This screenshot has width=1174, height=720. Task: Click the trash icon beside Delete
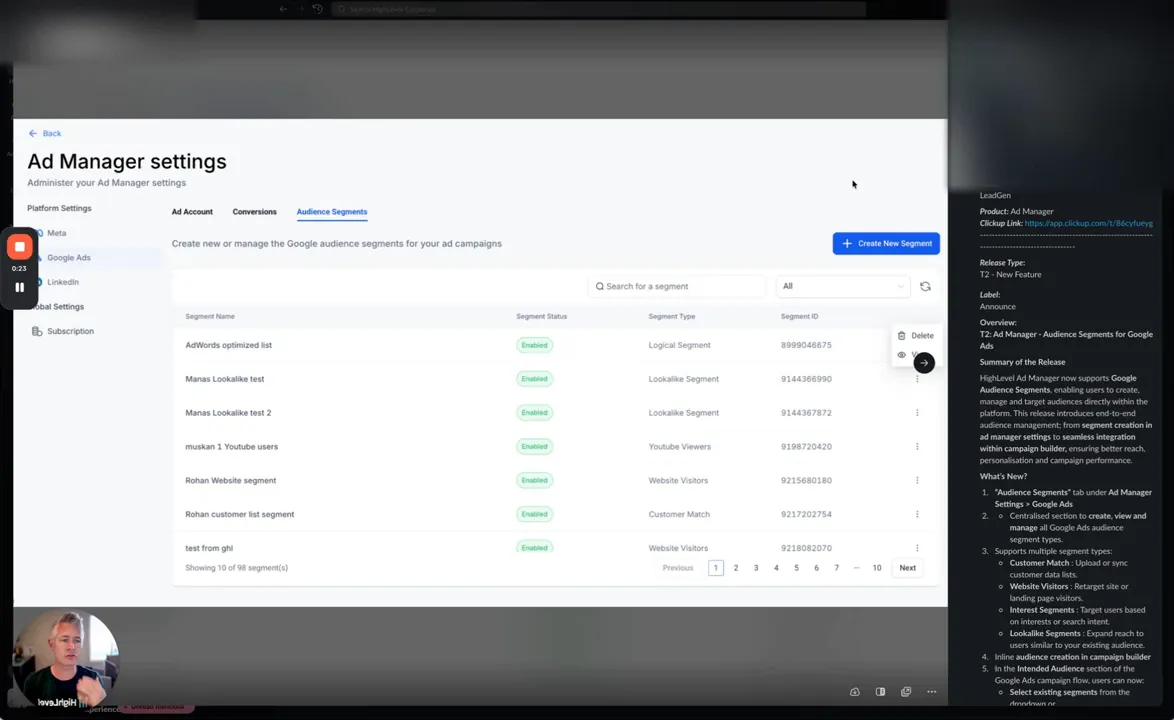(x=901, y=335)
